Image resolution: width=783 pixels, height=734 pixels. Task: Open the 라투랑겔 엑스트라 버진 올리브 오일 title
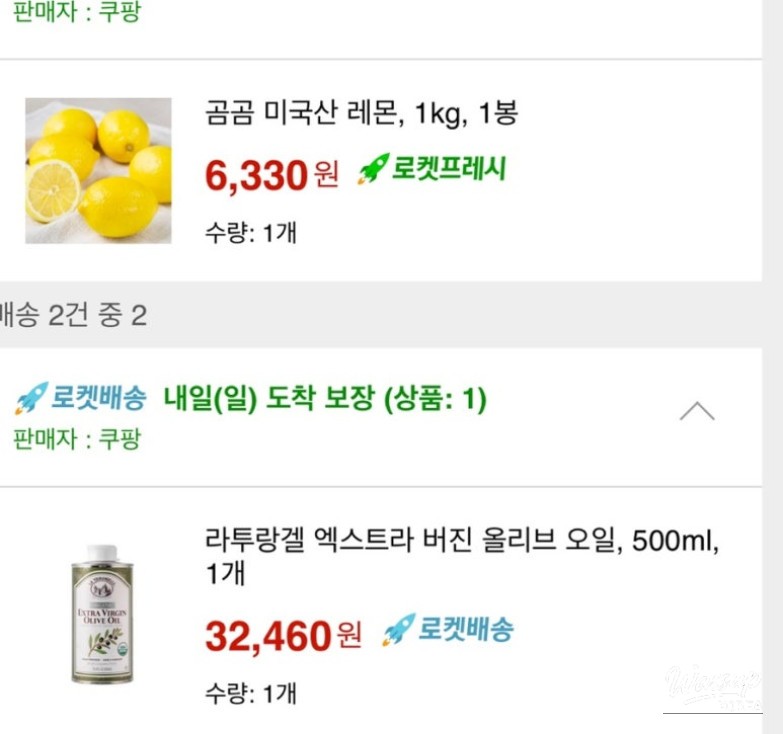tap(461, 545)
